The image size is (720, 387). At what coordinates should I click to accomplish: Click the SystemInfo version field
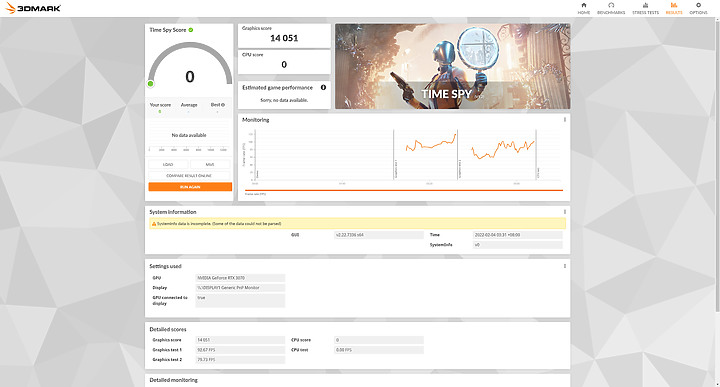click(518, 245)
